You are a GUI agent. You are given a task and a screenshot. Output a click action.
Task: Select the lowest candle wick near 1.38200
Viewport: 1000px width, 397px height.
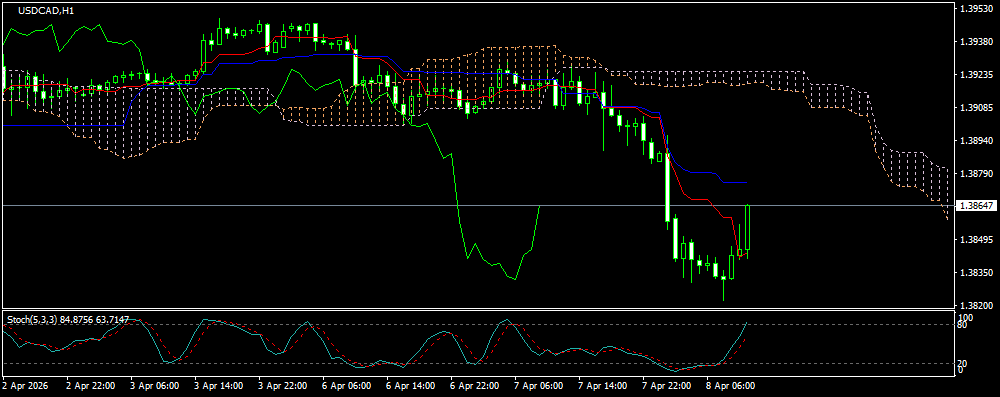(x=724, y=290)
